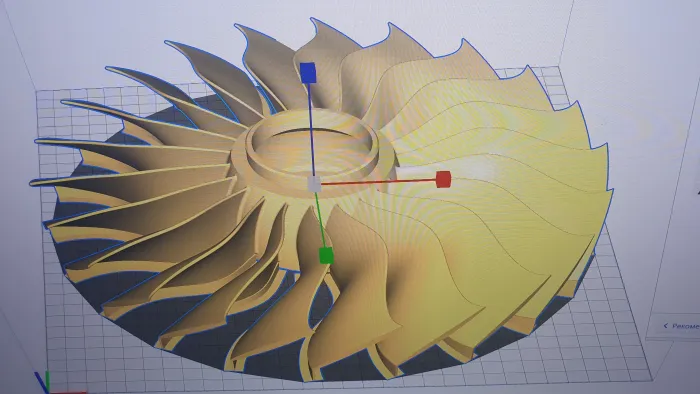Grab the red X-axis move handle
The width and height of the screenshot is (700, 394).
click(x=443, y=179)
